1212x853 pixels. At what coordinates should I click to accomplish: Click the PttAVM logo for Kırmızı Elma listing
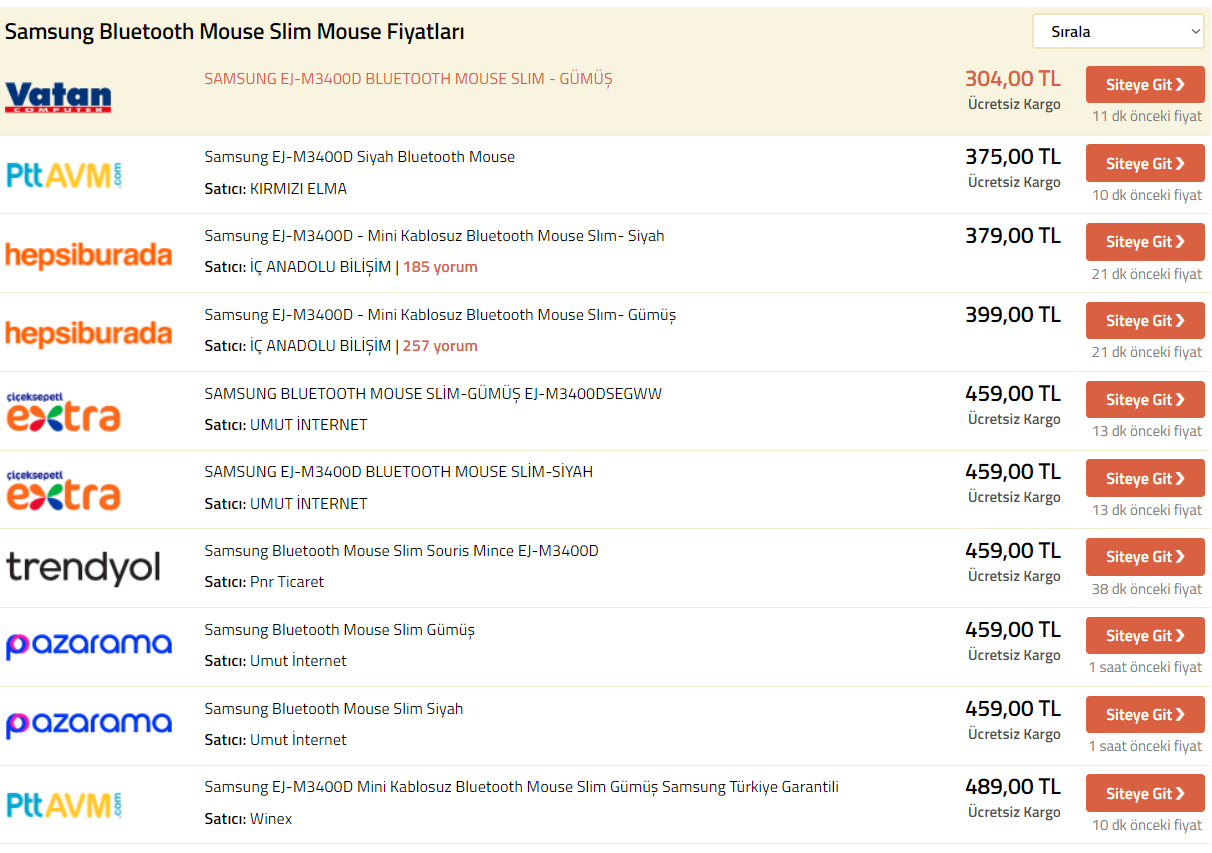pyautogui.click(x=64, y=175)
